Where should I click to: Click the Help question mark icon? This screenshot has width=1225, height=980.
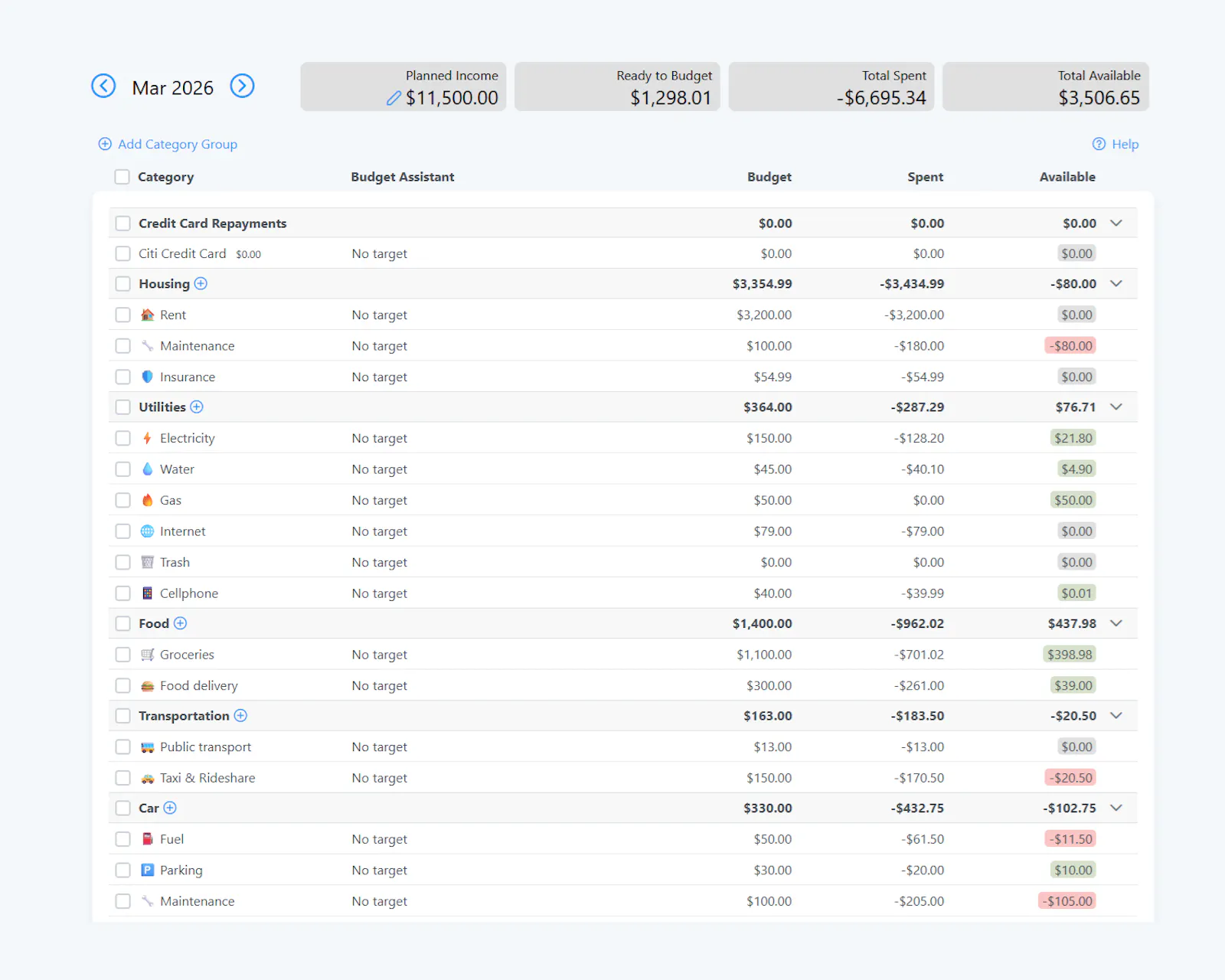[x=1099, y=144]
